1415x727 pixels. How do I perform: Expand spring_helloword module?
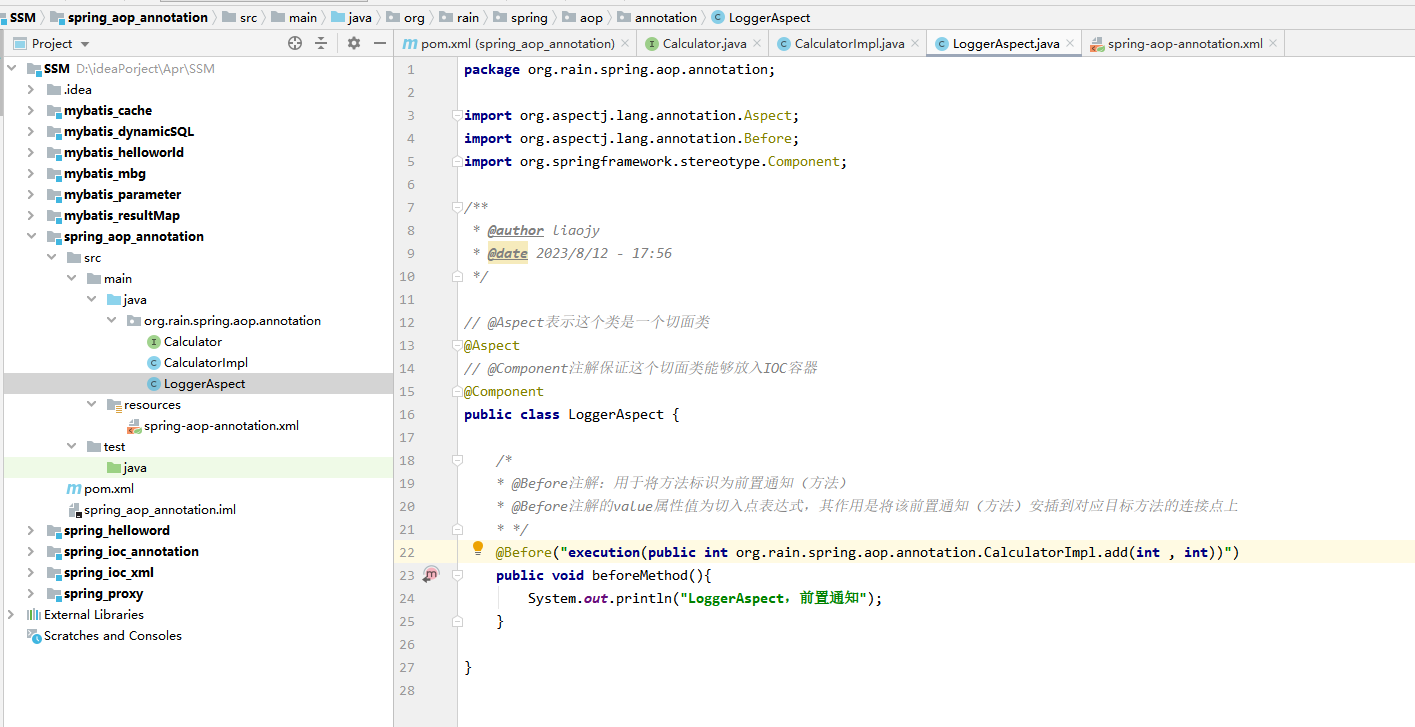31,531
